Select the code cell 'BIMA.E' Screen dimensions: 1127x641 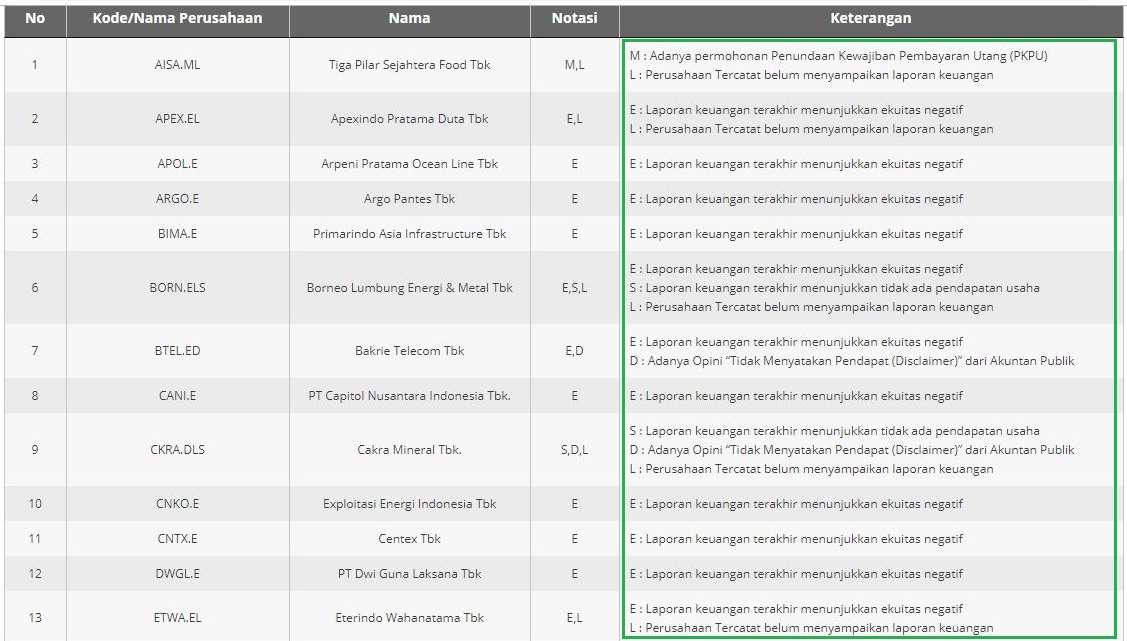tap(178, 234)
